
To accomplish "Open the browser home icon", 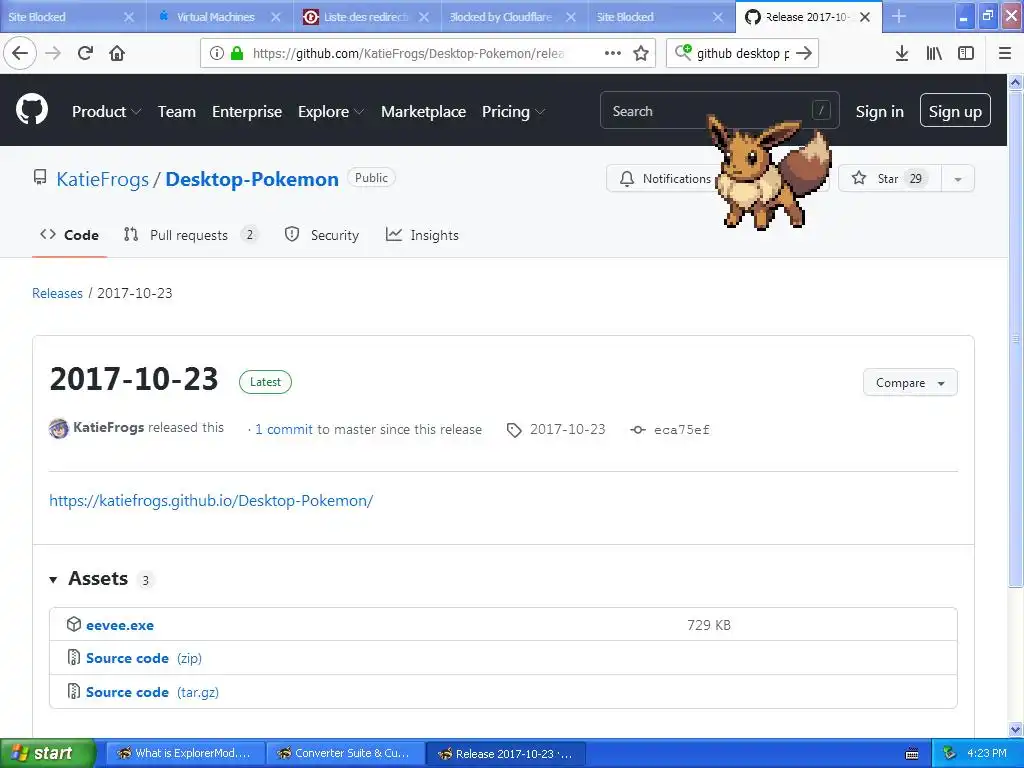I will click(117, 53).
